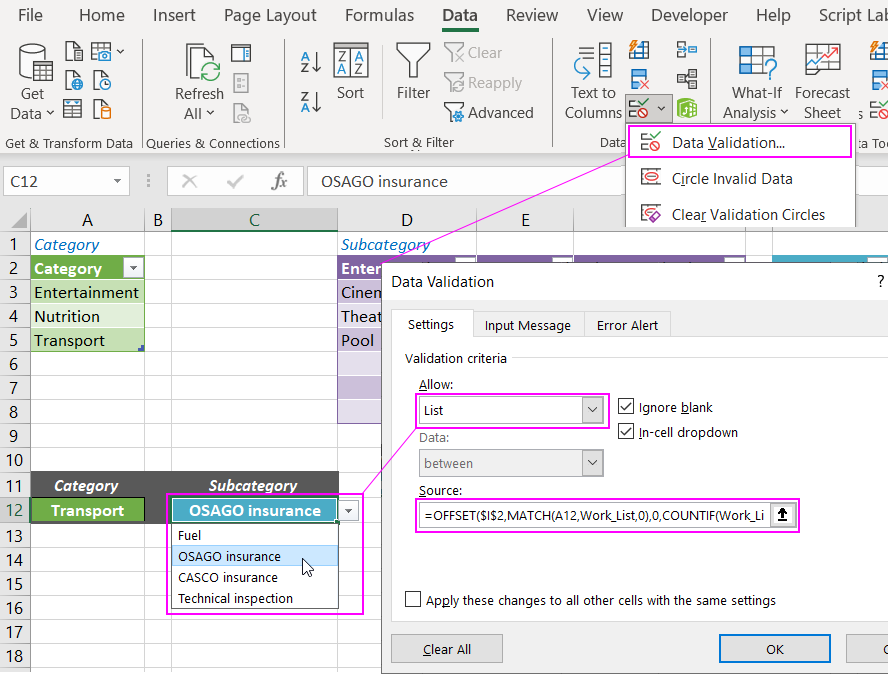The image size is (888, 674).
Task: Click the Forecast Sheet icon
Action: (822, 65)
